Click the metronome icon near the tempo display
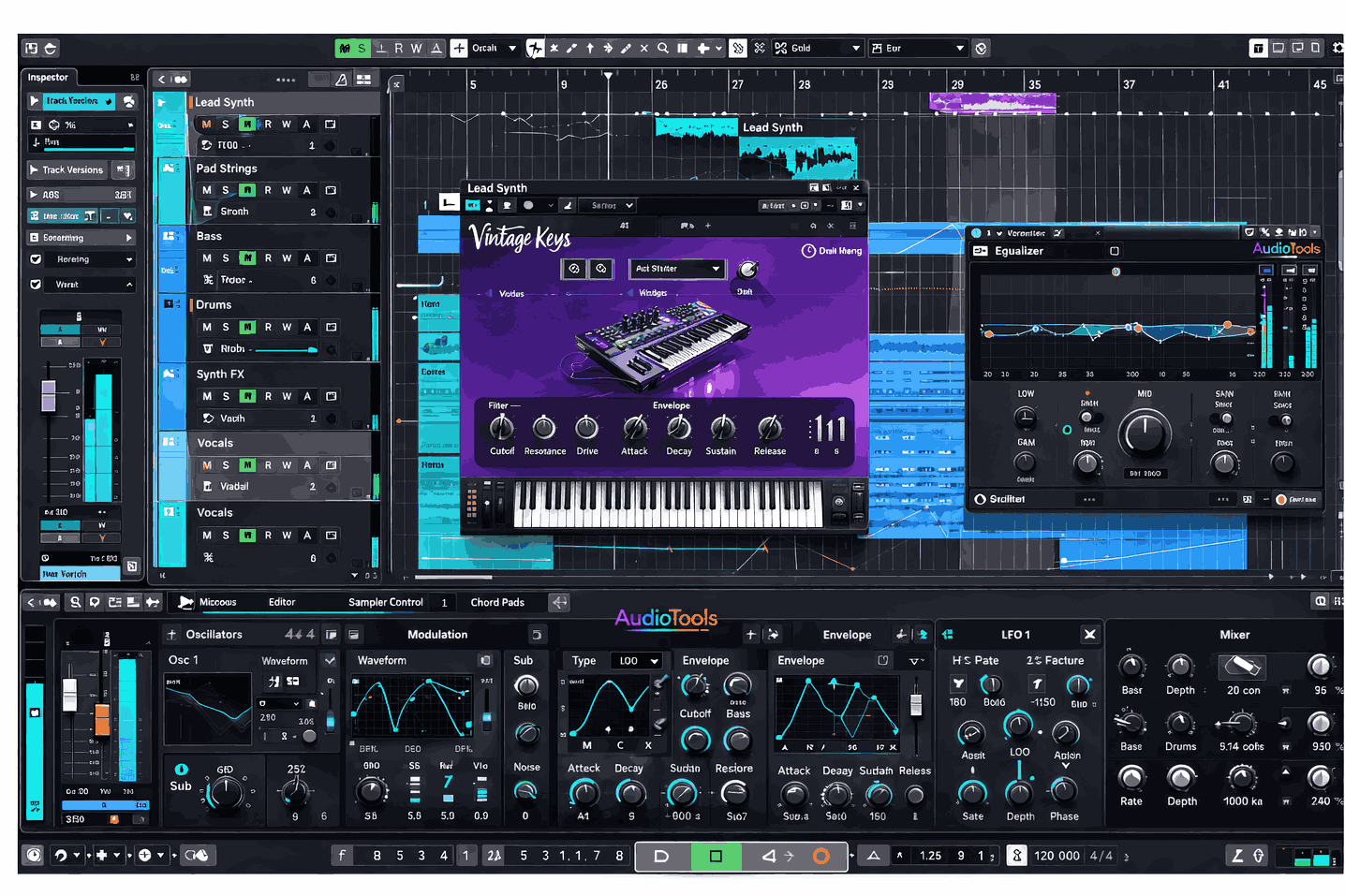 (1016, 855)
